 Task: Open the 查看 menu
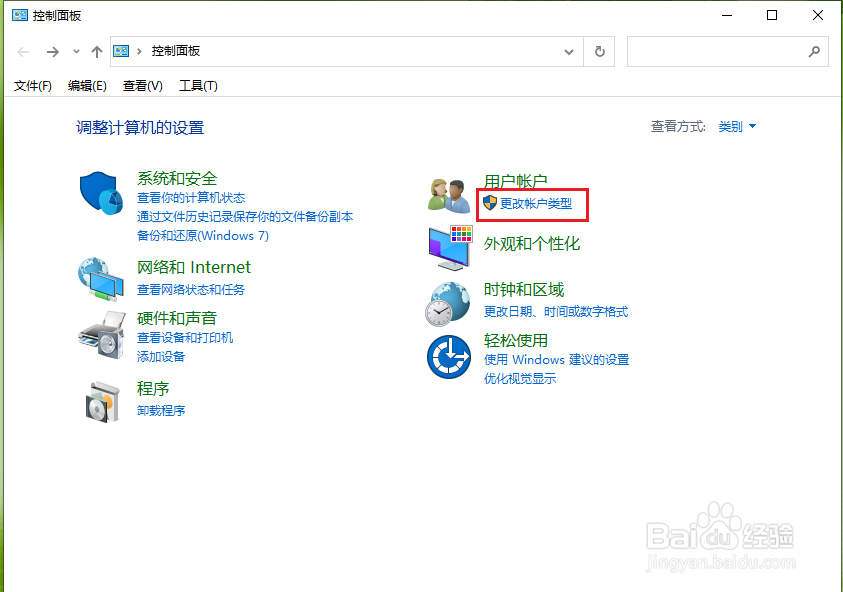tap(143, 85)
